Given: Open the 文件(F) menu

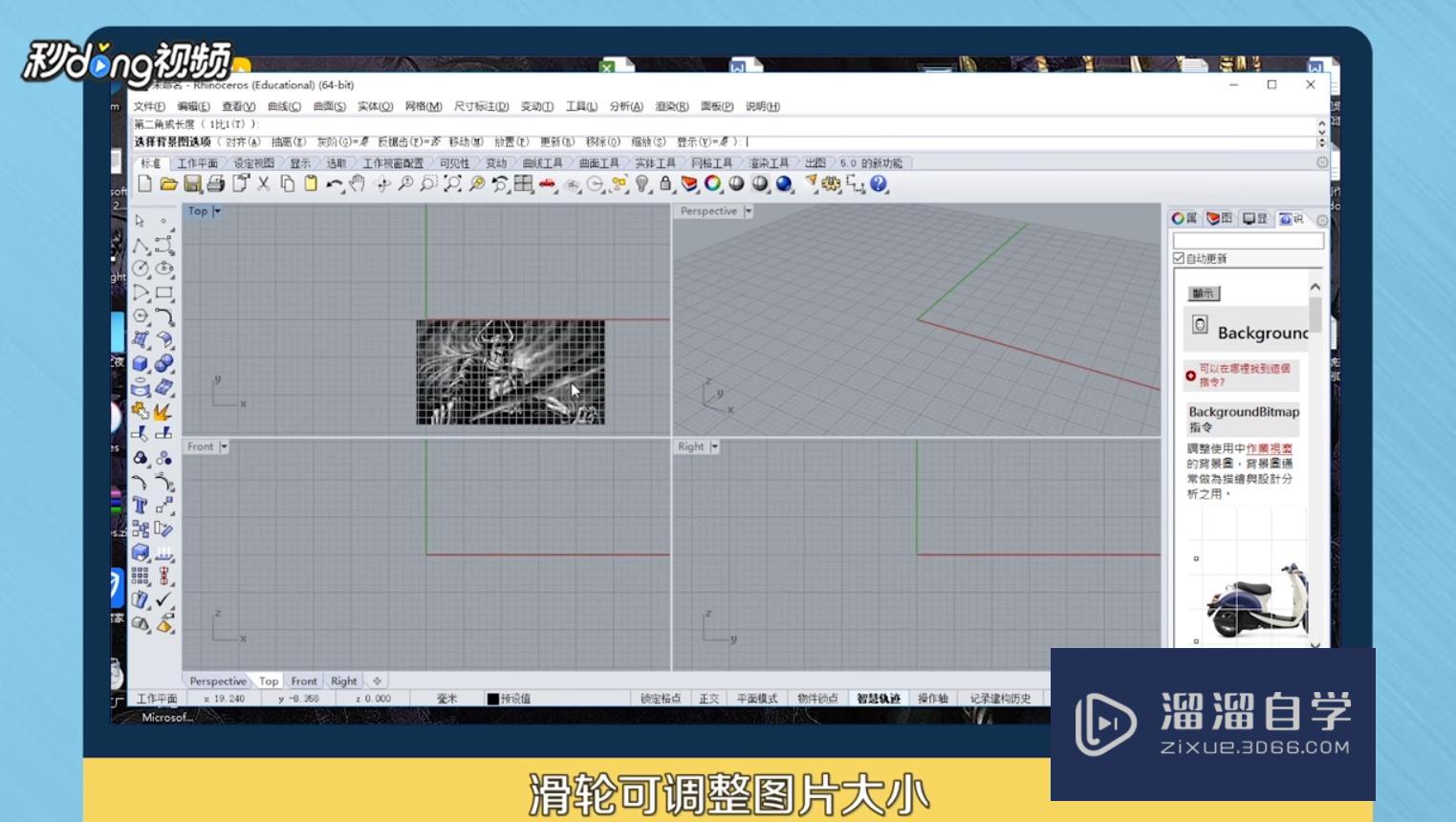Looking at the screenshot, I should coord(149,106).
